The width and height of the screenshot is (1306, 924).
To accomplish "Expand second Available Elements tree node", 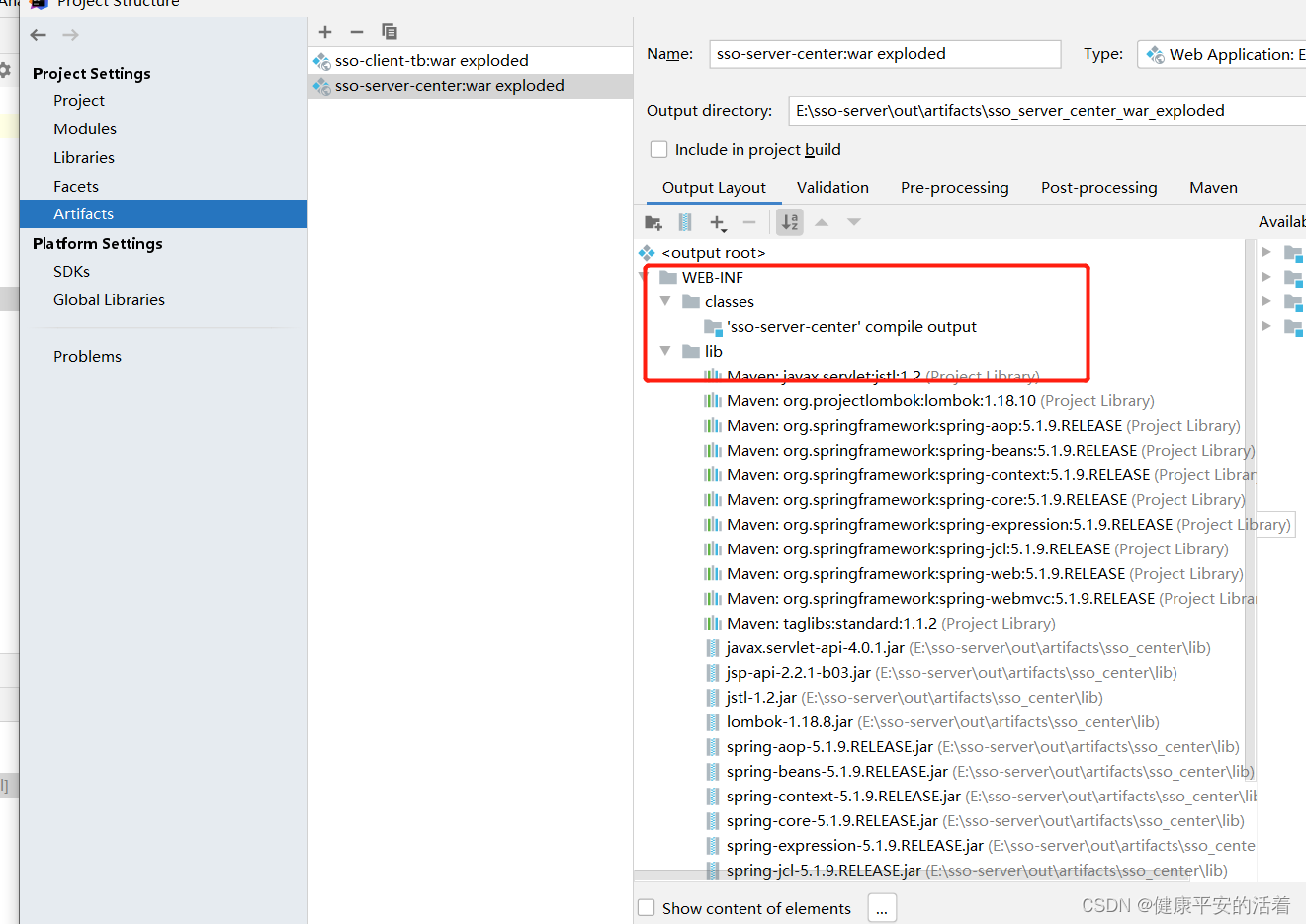I will (x=1265, y=277).
